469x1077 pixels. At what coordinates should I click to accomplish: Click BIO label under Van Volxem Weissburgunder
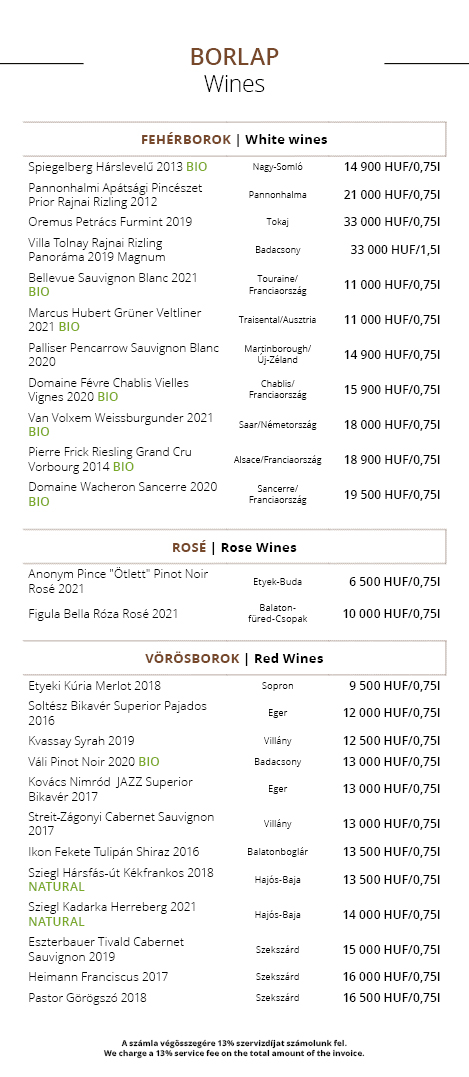pos(39,432)
